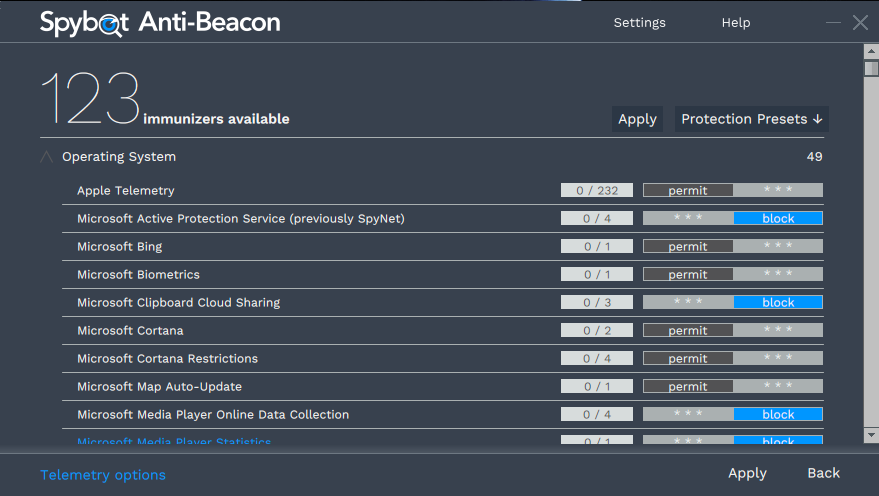Screen dimensions: 879x496
Task: Select the Microsoft Biometrics label
Action: 138,275
